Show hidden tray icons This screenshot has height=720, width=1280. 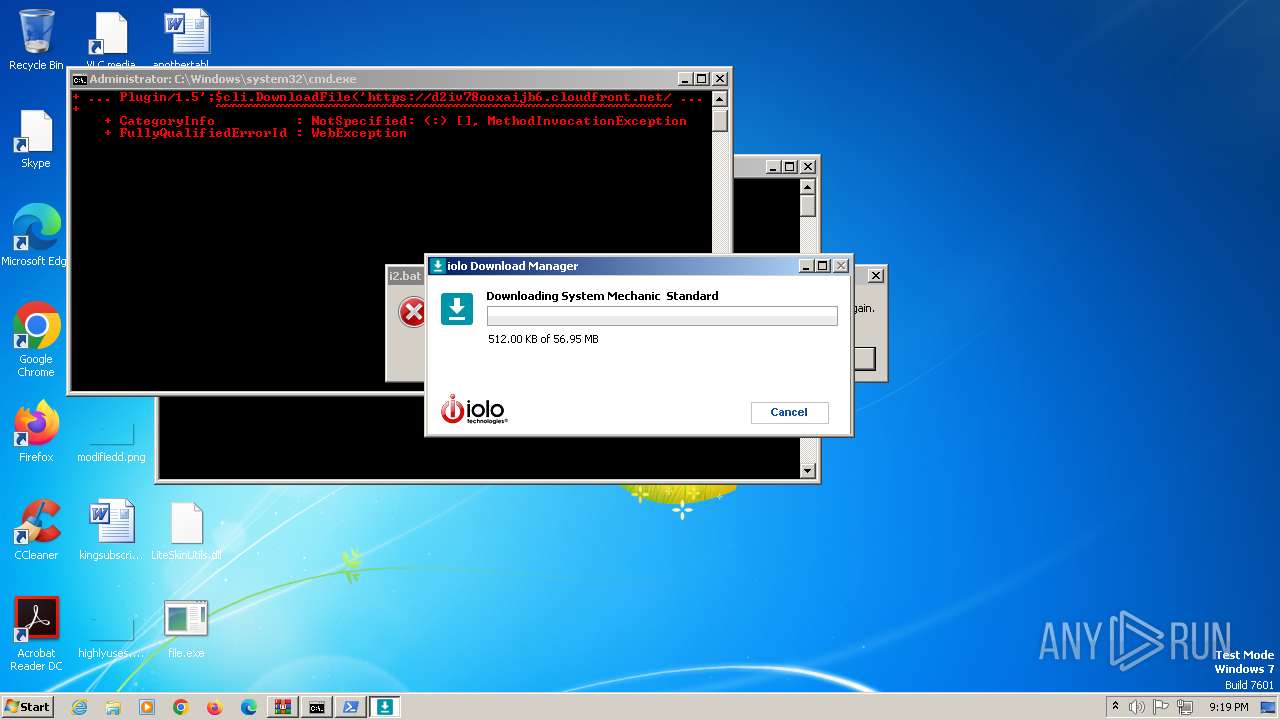pyautogui.click(x=1115, y=707)
